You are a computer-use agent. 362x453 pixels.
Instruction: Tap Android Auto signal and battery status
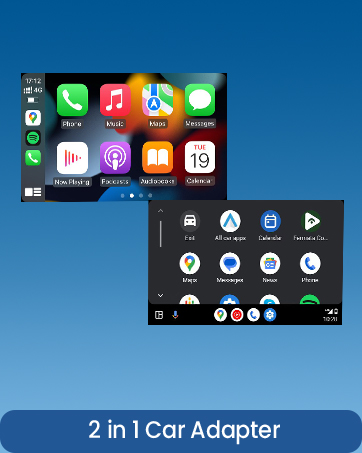[331, 311]
